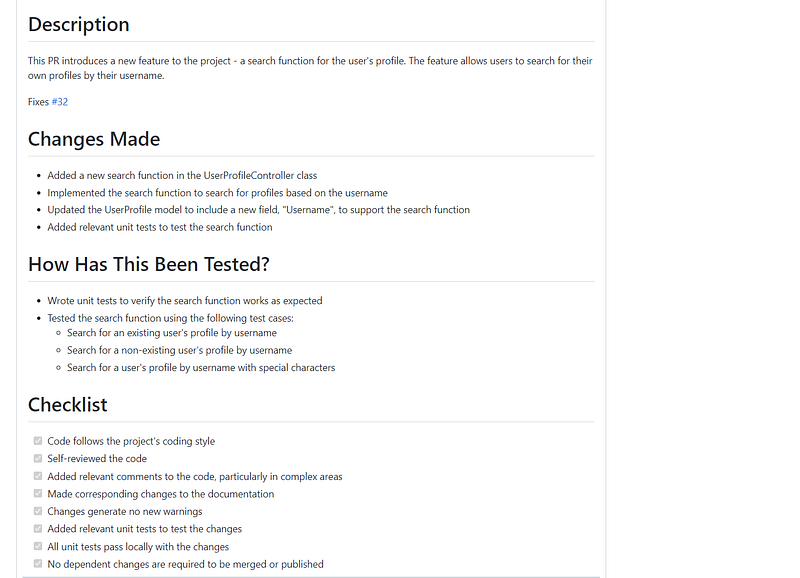Toggle 'Added relevant comments to the code' checkbox
Viewport: 800px width, 578px height.
[38, 476]
